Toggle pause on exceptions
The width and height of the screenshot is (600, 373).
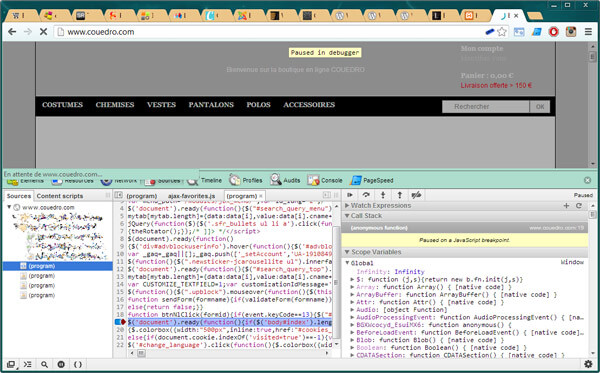(x=61, y=364)
